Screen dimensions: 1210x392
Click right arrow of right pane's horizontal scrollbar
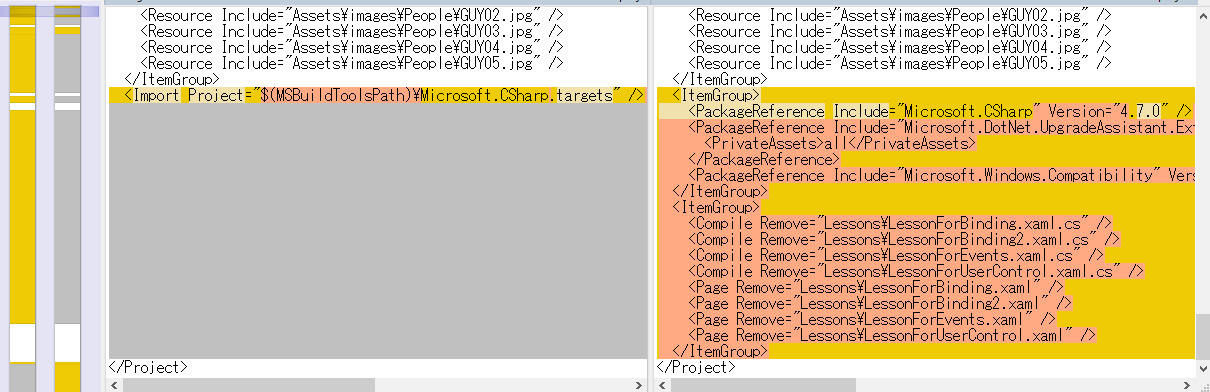click(x=1186, y=384)
